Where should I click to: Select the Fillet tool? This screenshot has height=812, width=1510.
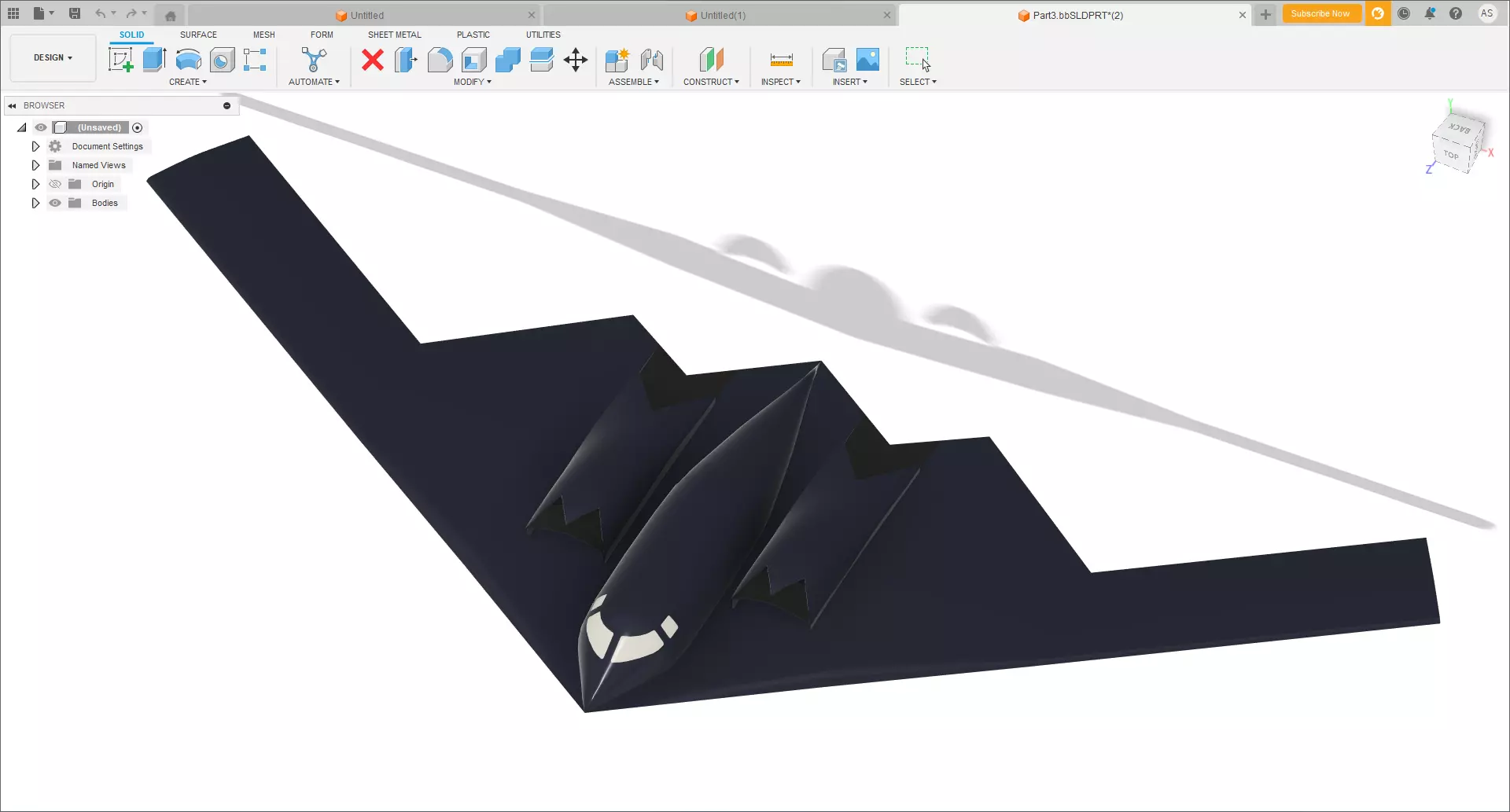(x=440, y=60)
